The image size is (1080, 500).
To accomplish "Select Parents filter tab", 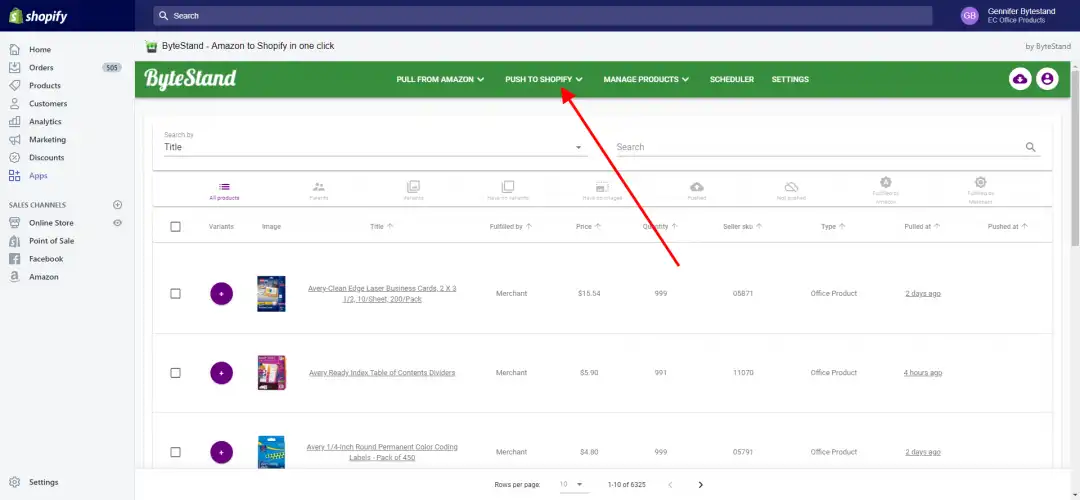I will (x=318, y=191).
